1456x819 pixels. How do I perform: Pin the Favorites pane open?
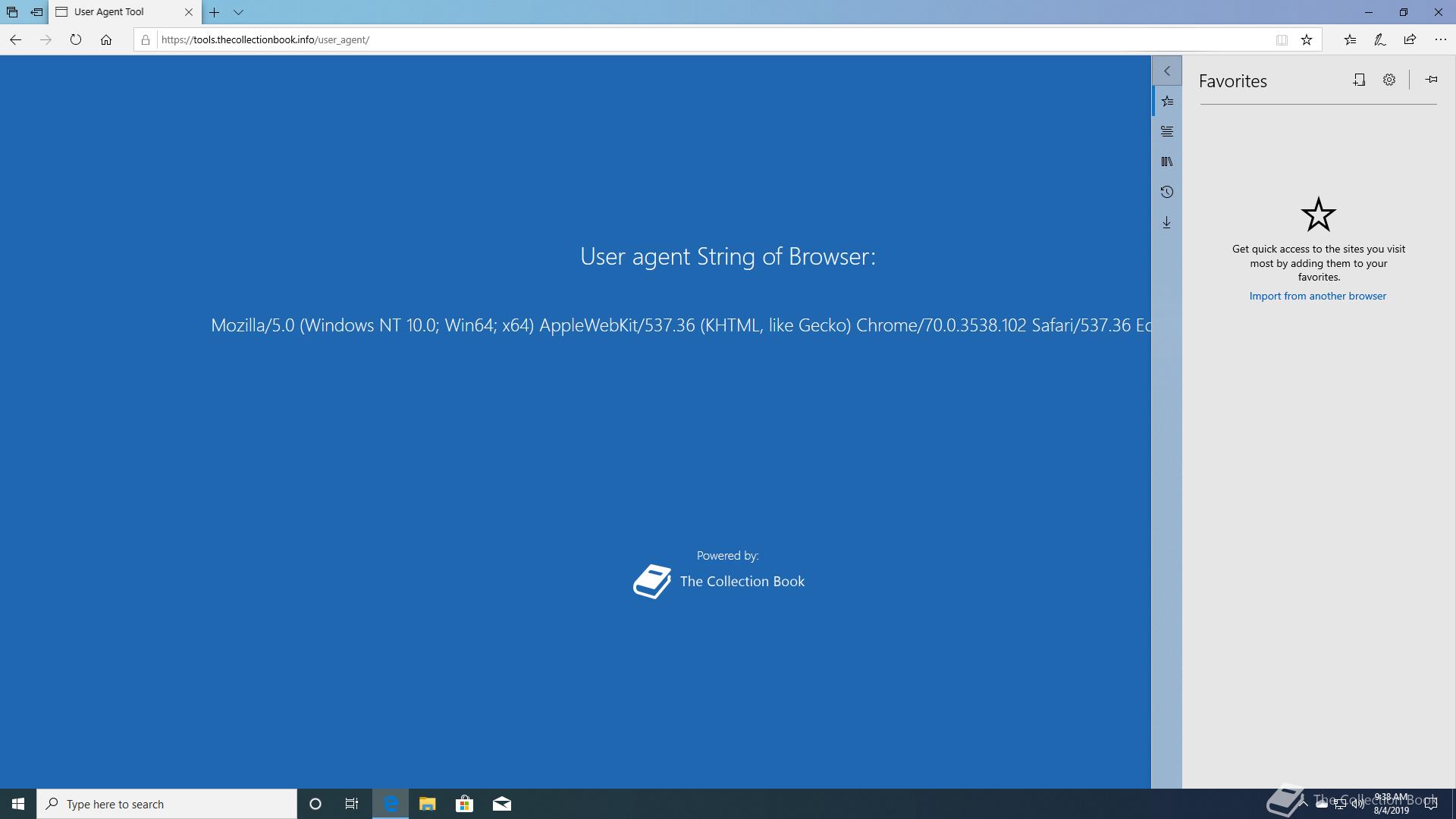click(x=1431, y=80)
